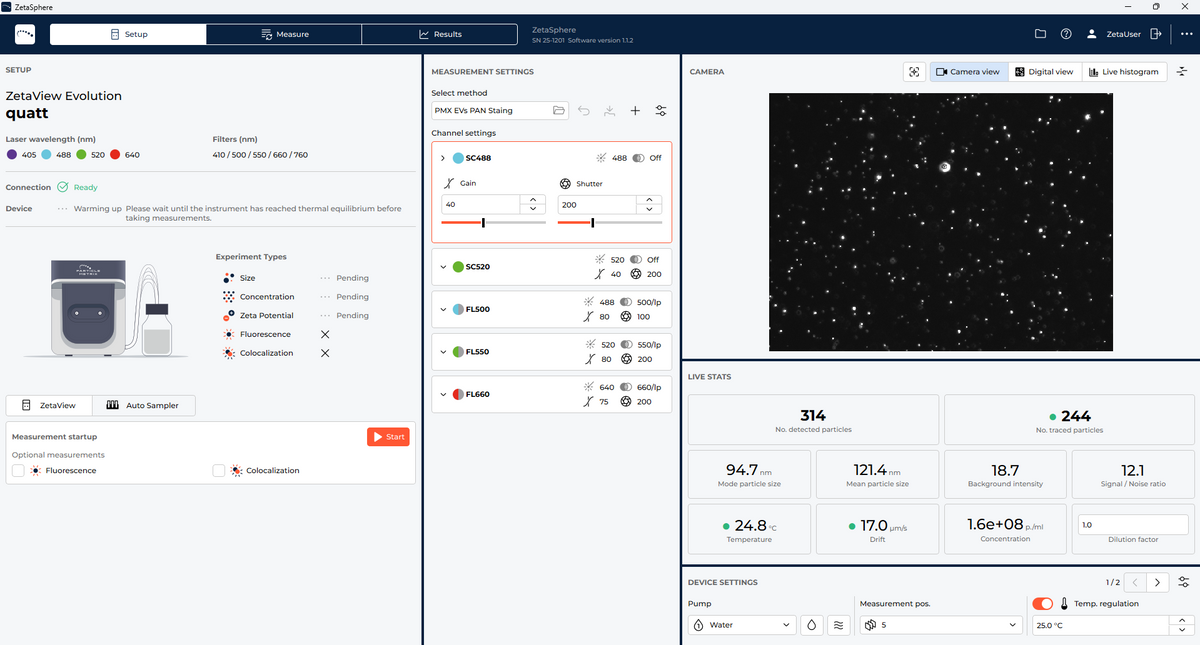Click the SC488 Shutter slider
The height and width of the screenshot is (645, 1200).
[610, 222]
